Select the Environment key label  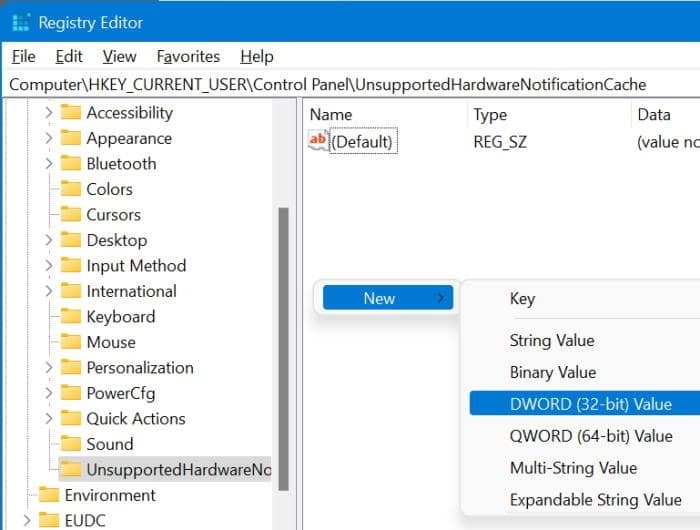pos(110,495)
